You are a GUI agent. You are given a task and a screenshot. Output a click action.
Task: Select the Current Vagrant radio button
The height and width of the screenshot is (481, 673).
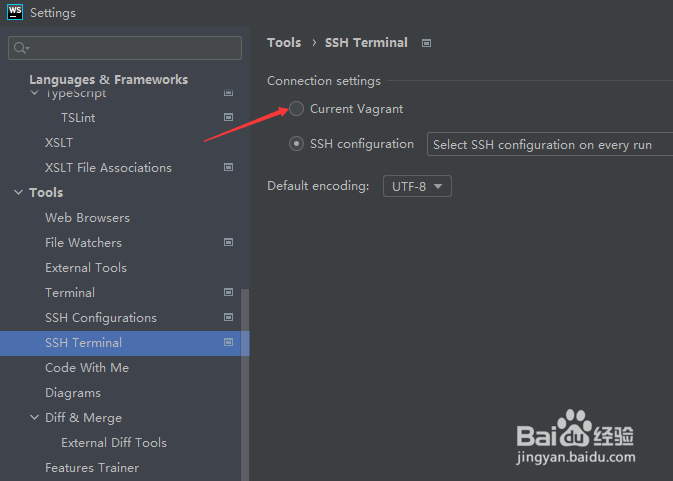(297, 109)
